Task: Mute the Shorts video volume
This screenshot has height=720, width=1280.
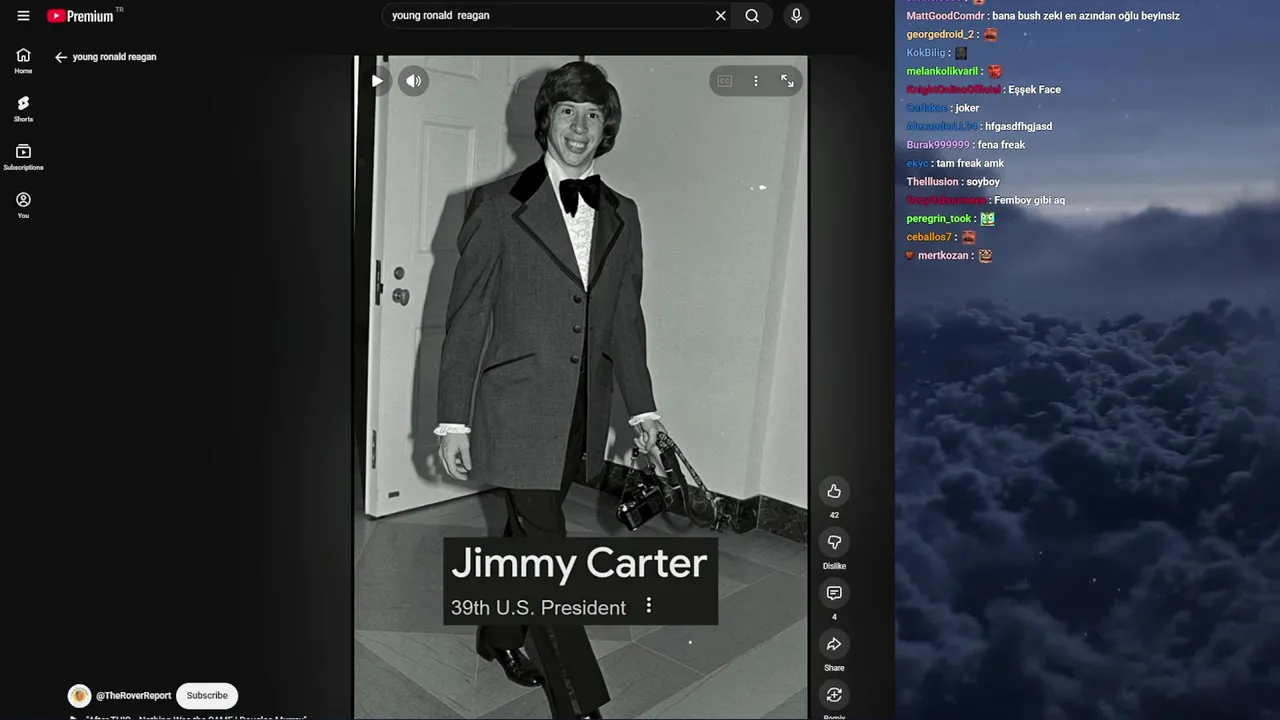Action: 414,81
